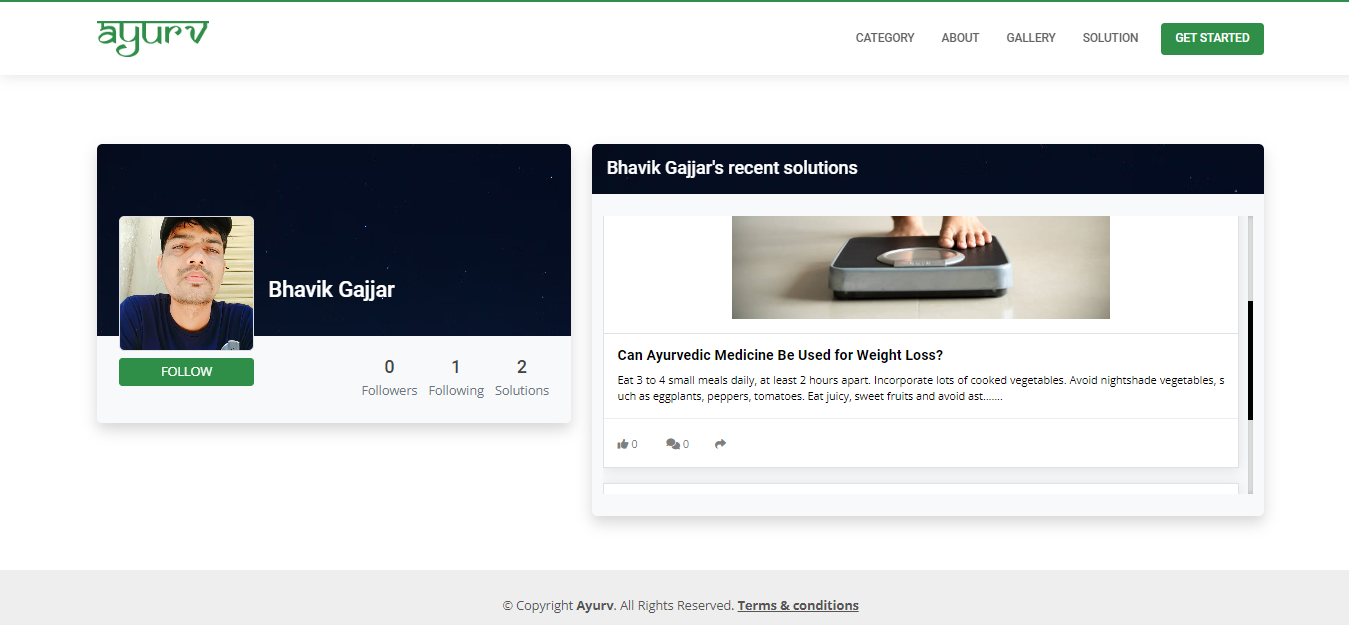Viewport: 1349px width, 625px height.
Task: Open the weighing scale article image
Action: pos(920,267)
